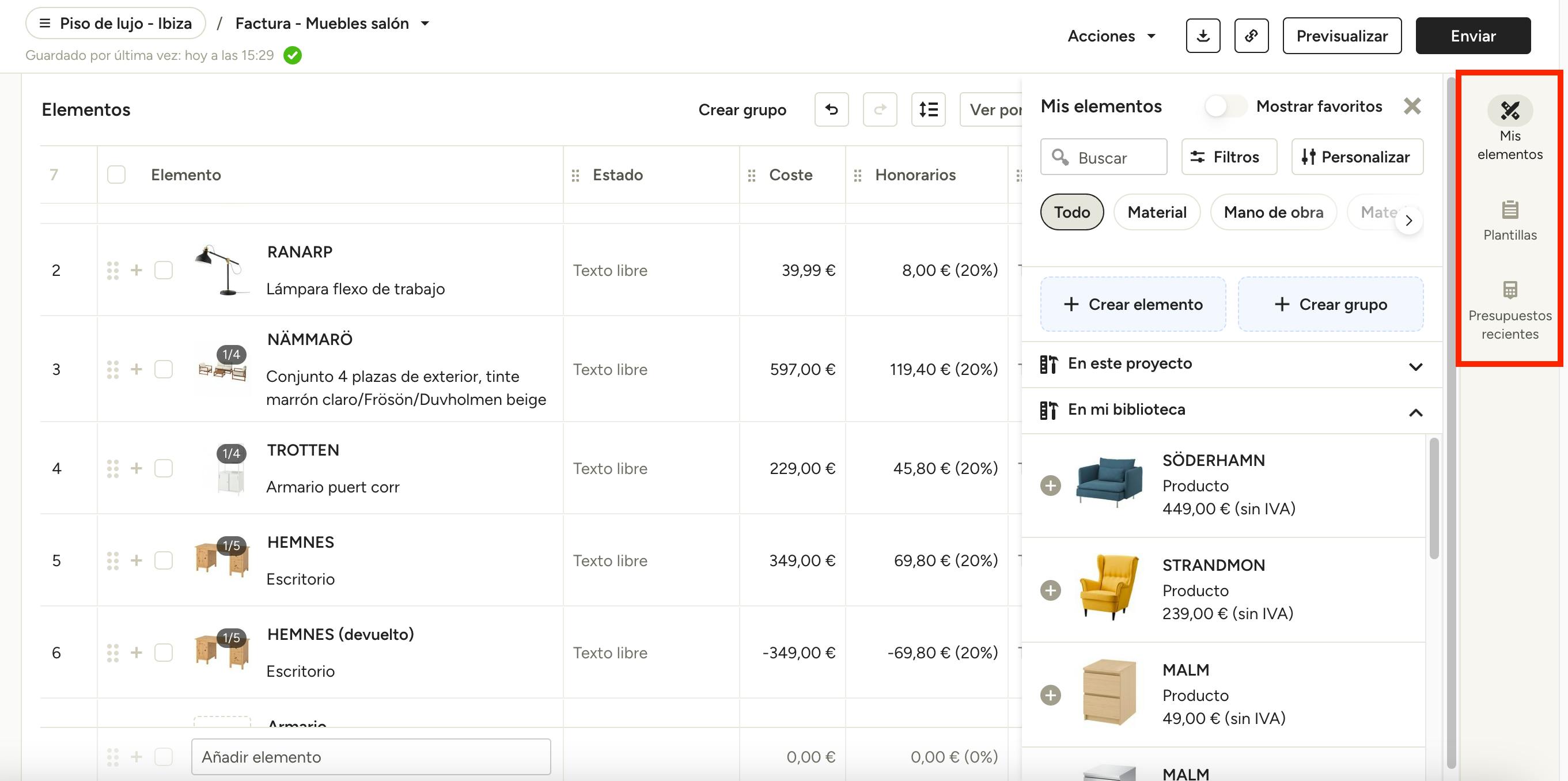This screenshot has width=1568, height=781.
Task: Toggle Mostrar favoritos switch
Action: coord(1225,107)
